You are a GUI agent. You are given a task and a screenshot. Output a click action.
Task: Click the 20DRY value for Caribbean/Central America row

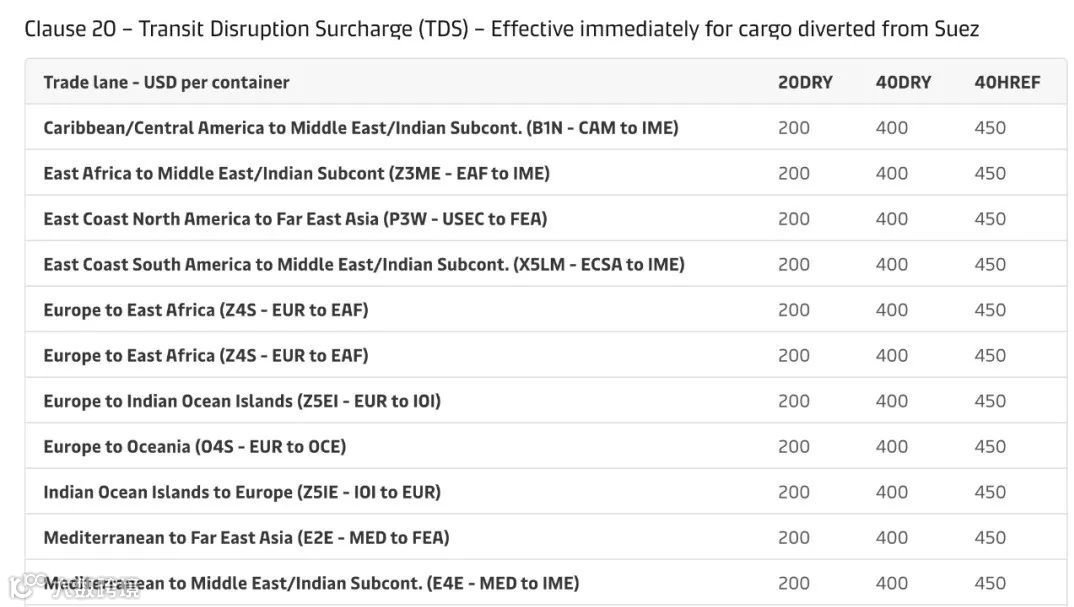pos(794,128)
